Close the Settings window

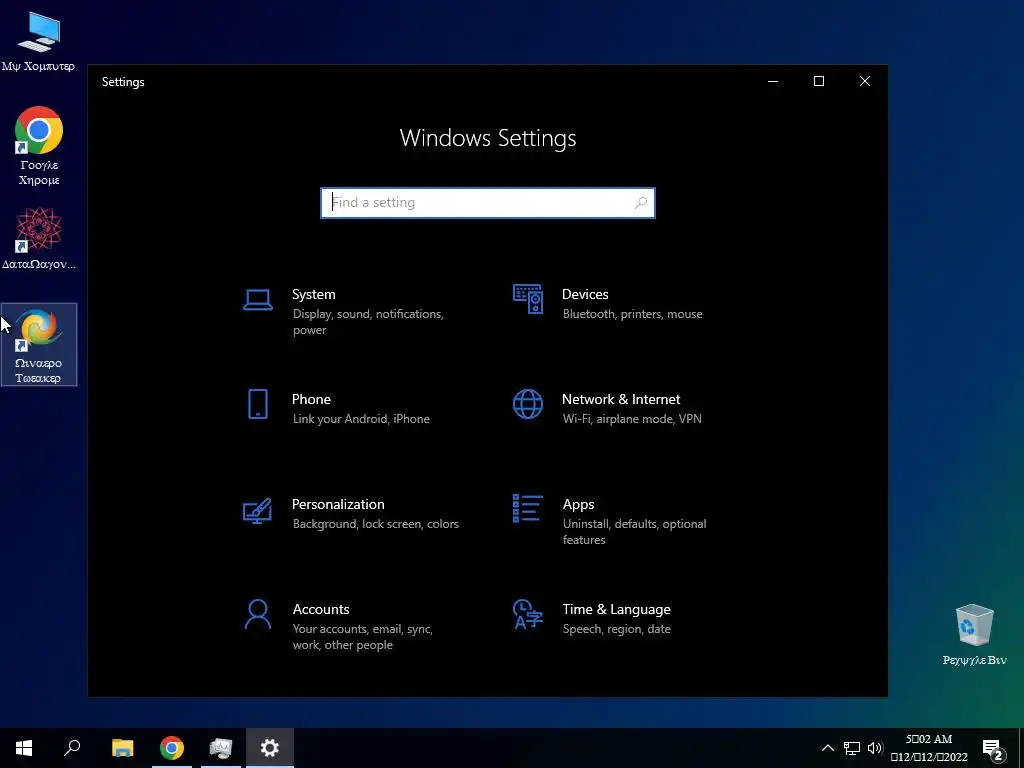tap(865, 81)
